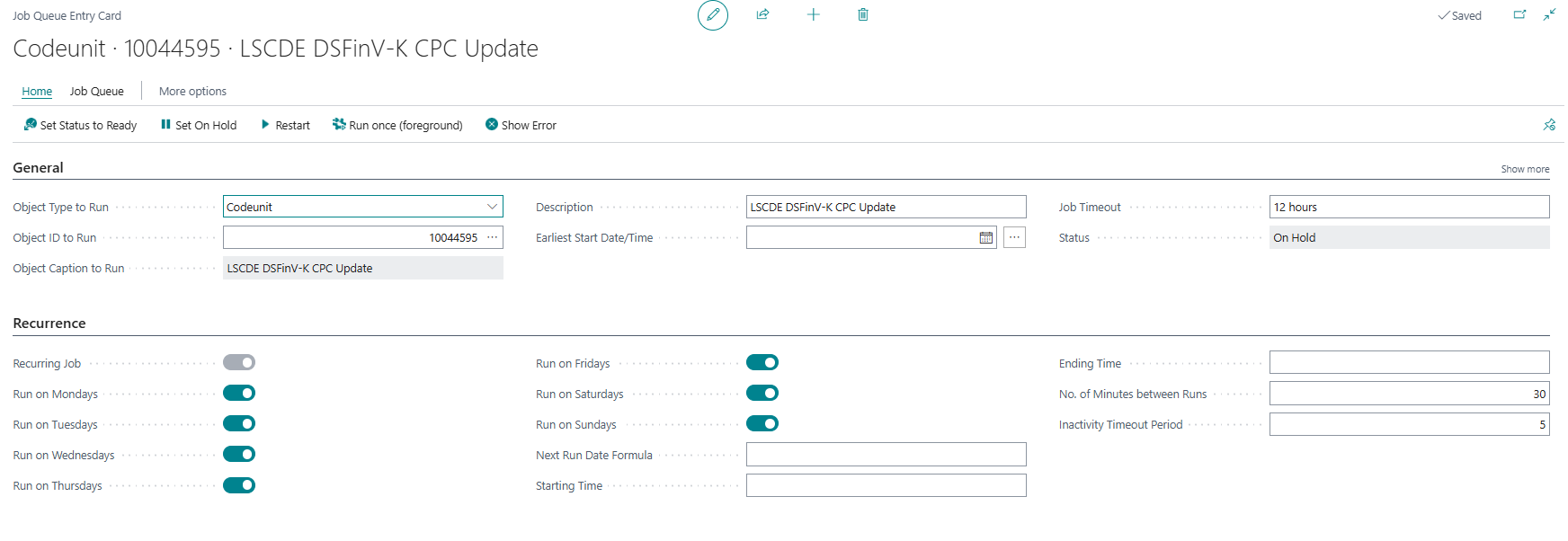Click the plus icon to create new entry
This screenshot has width=1568, height=541.
813,14
